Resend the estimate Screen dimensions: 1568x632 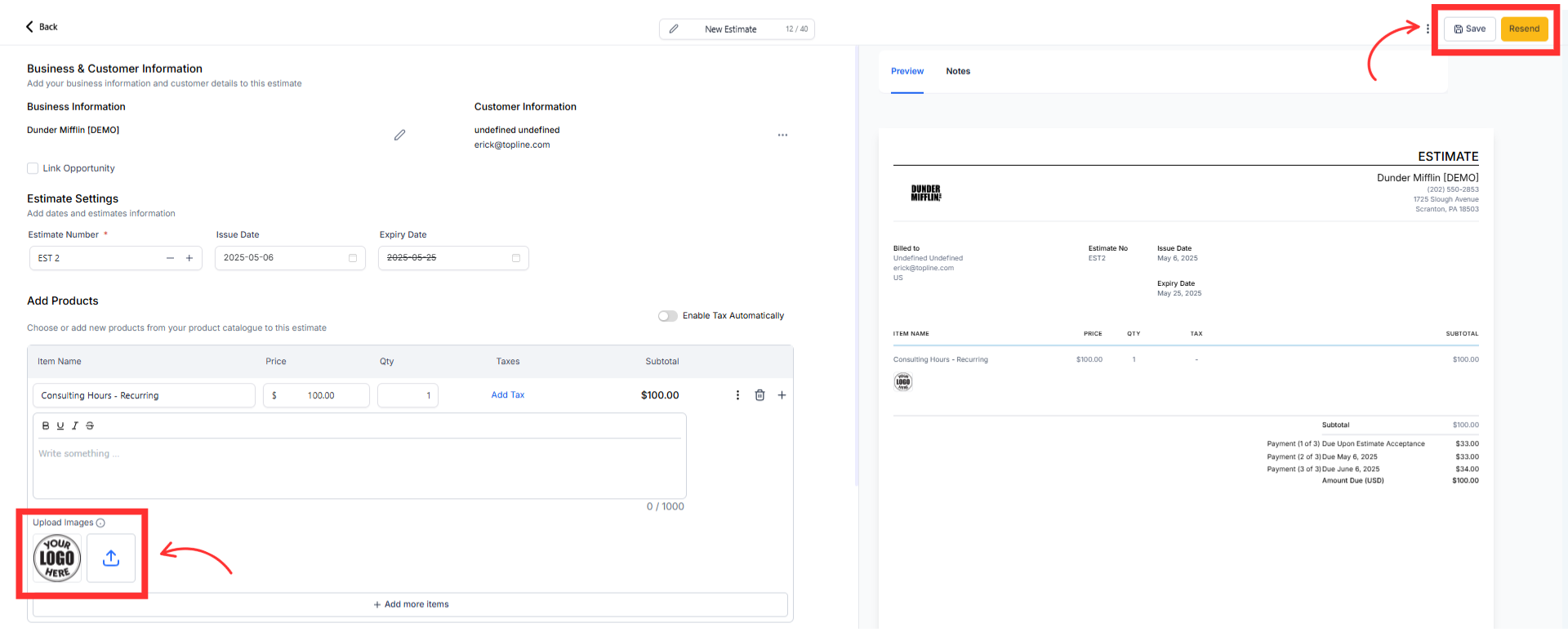click(1524, 29)
